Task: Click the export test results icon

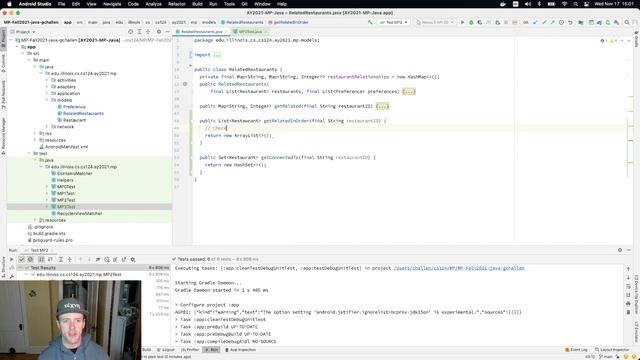Action: 124,260
